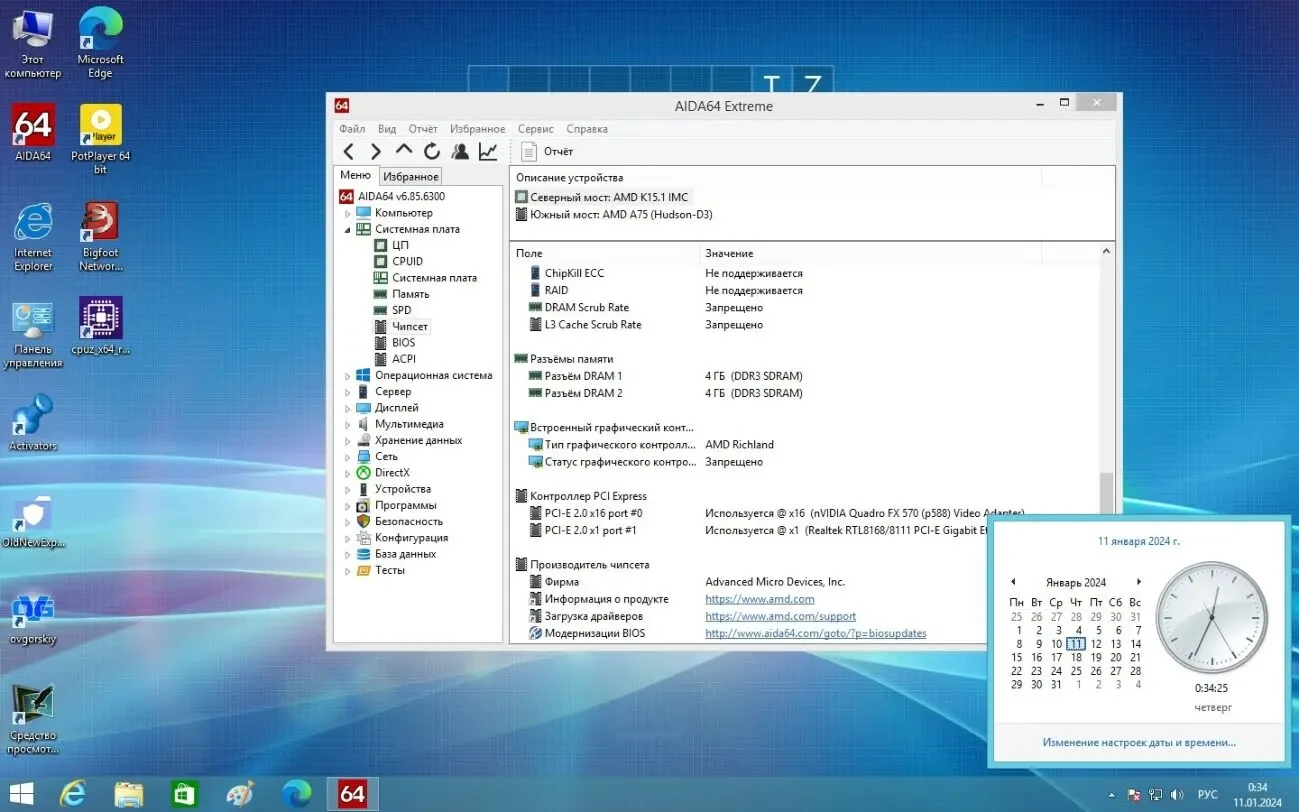The height and width of the screenshot is (812, 1299).
Task: Open the Отчёт toolbar command
Action: (548, 151)
